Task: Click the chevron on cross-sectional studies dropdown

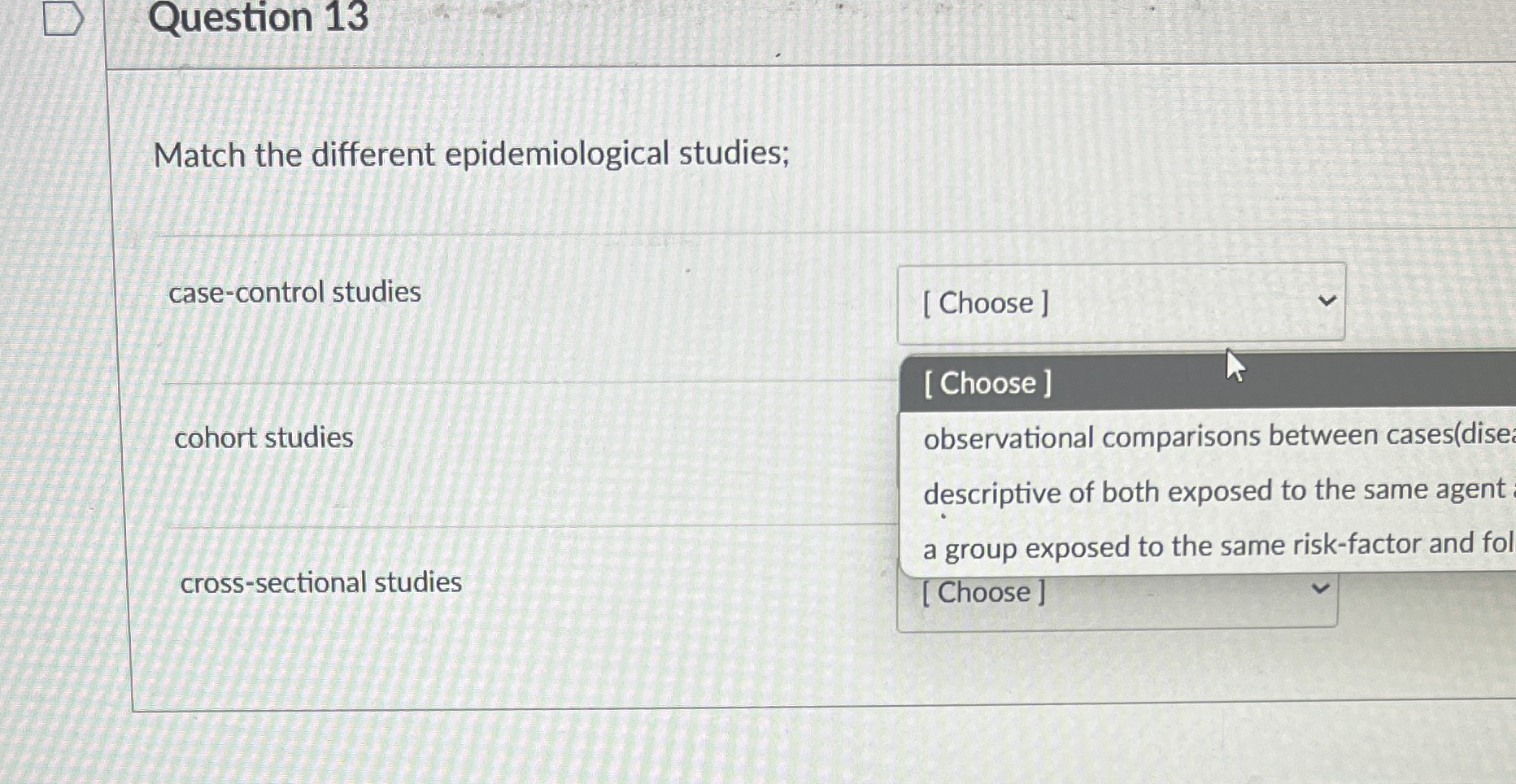Action: (x=1319, y=588)
